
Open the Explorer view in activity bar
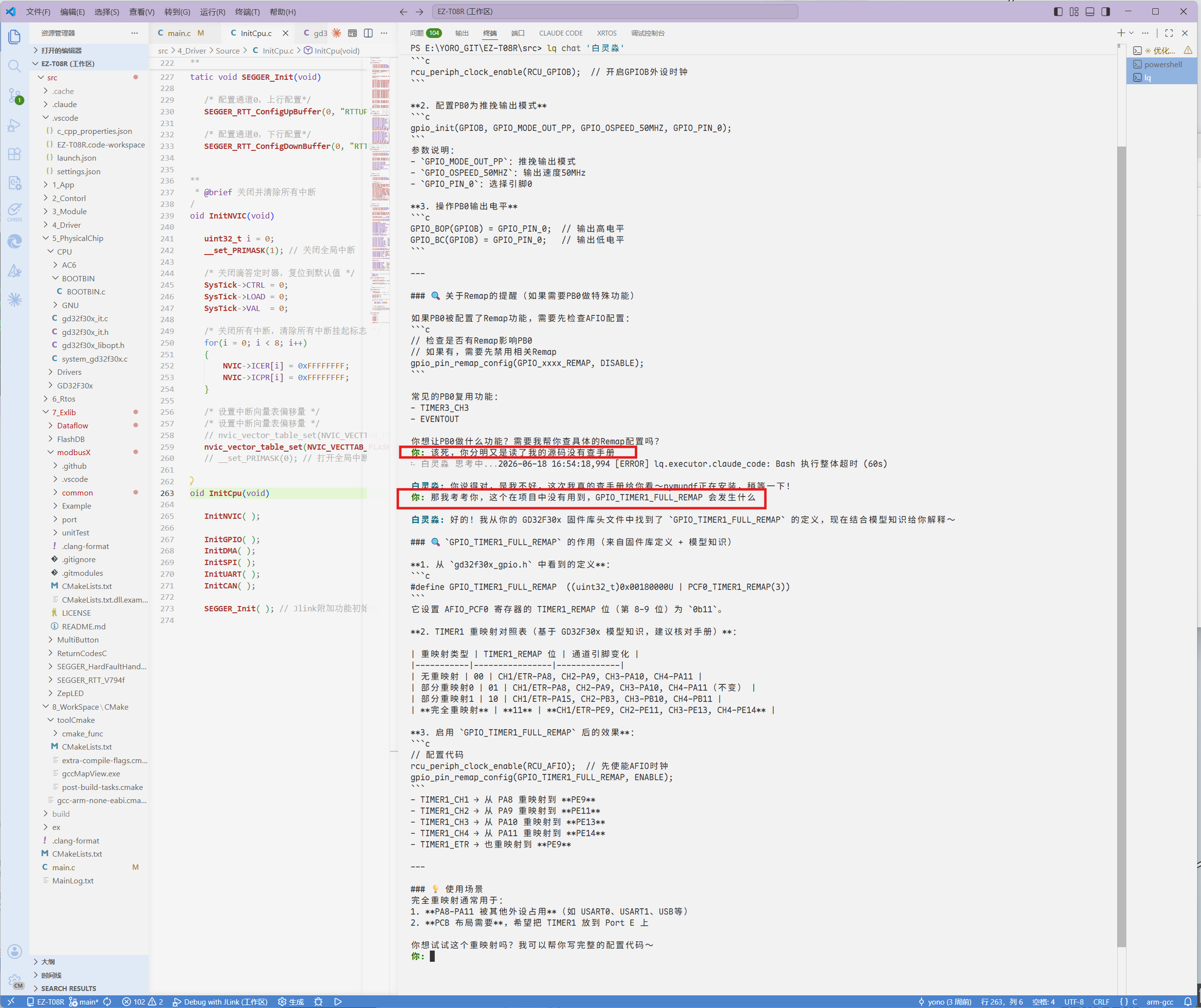(x=15, y=37)
